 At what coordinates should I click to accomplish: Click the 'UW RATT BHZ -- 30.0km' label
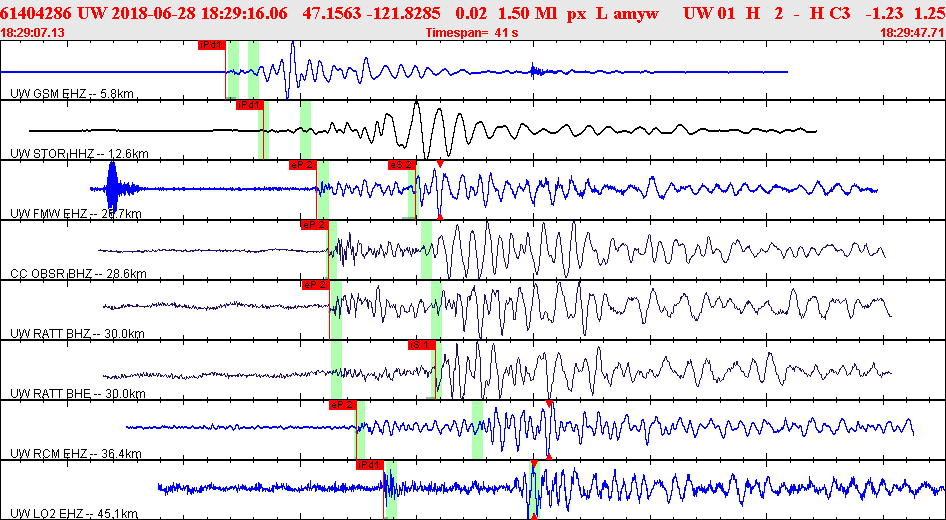coord(78,334)
